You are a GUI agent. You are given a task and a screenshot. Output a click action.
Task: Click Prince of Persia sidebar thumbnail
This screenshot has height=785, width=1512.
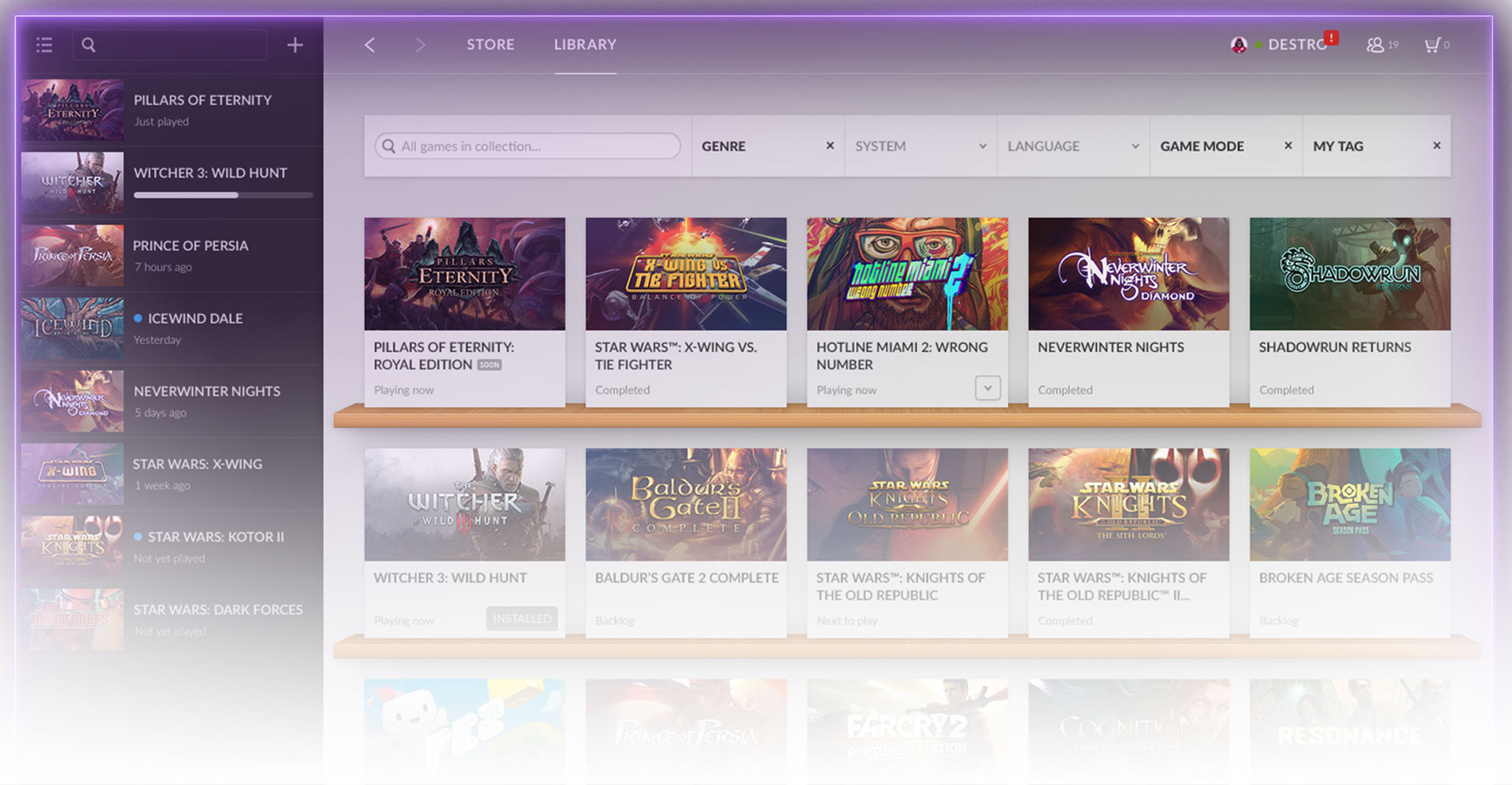(x=72, y=255)
